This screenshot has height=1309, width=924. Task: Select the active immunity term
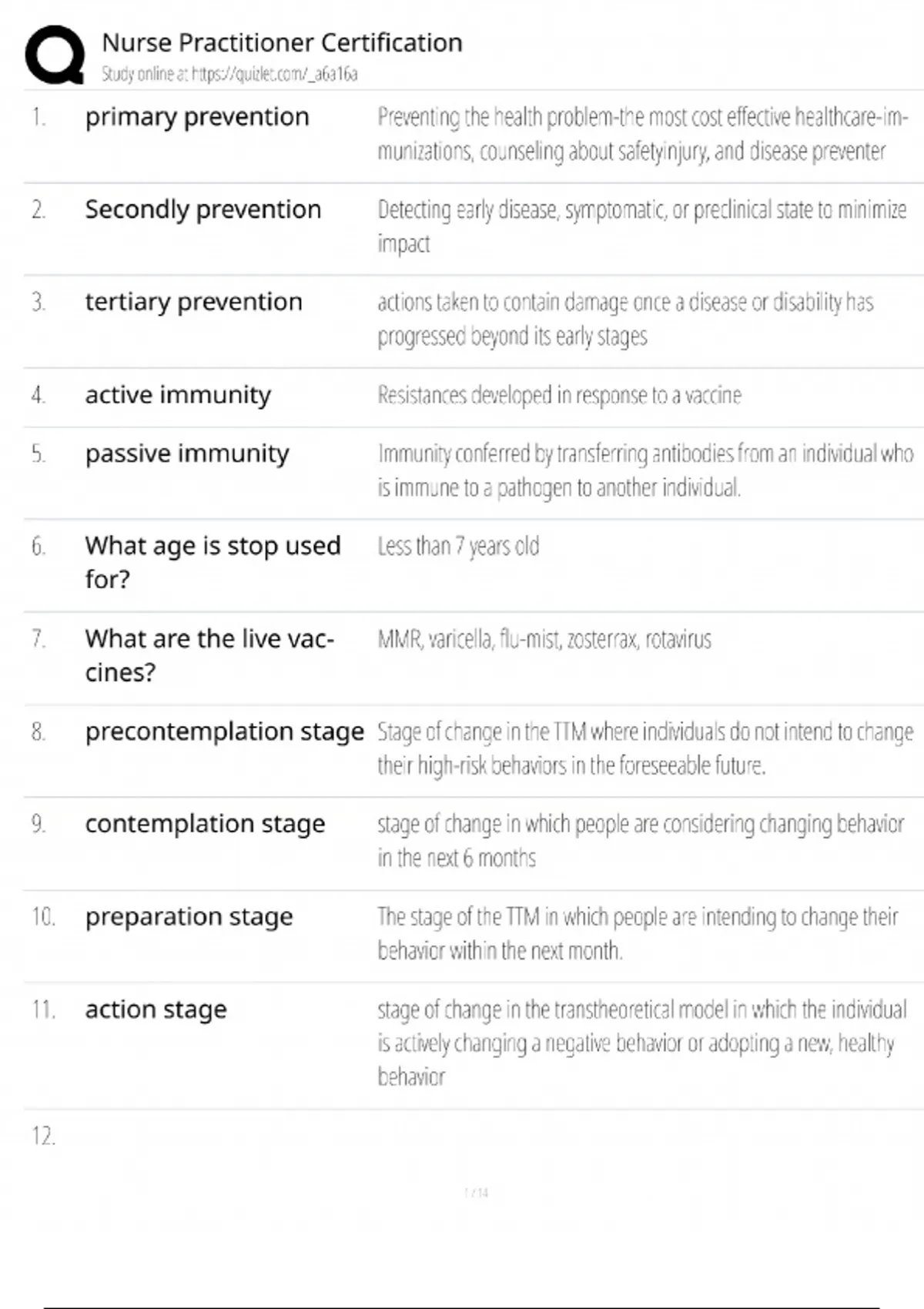(178, 395)
